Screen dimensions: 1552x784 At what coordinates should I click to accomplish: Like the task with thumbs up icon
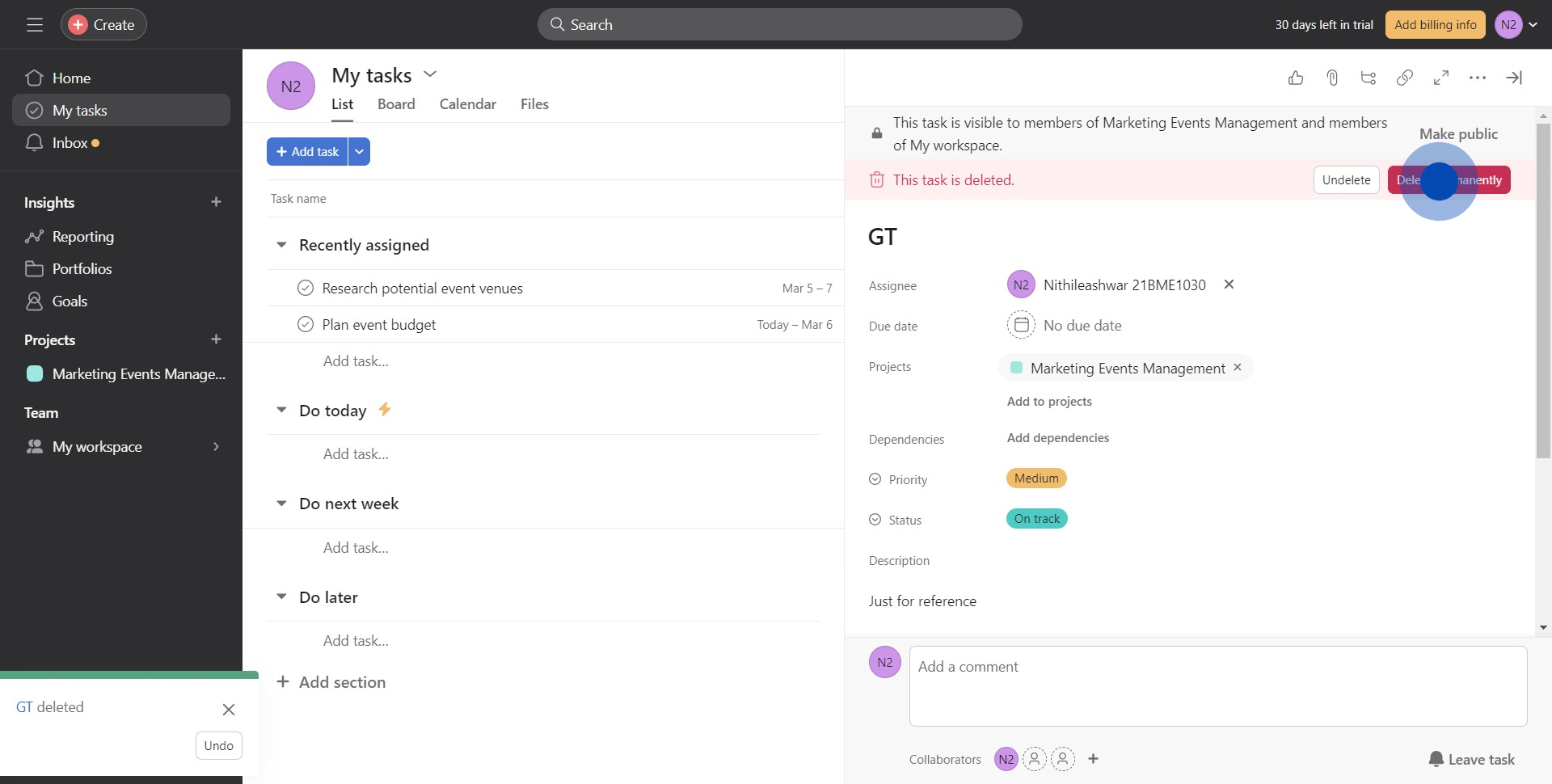point(1296,78)
